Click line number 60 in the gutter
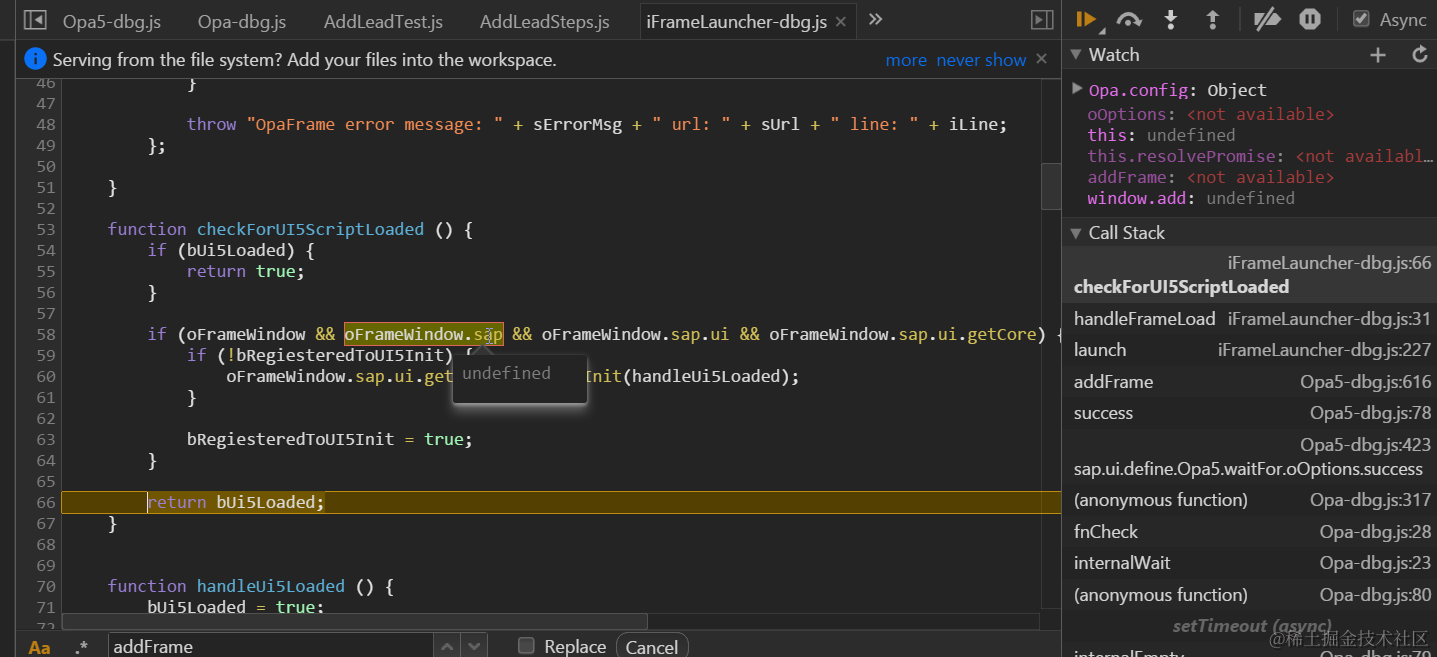 [45, 376]
